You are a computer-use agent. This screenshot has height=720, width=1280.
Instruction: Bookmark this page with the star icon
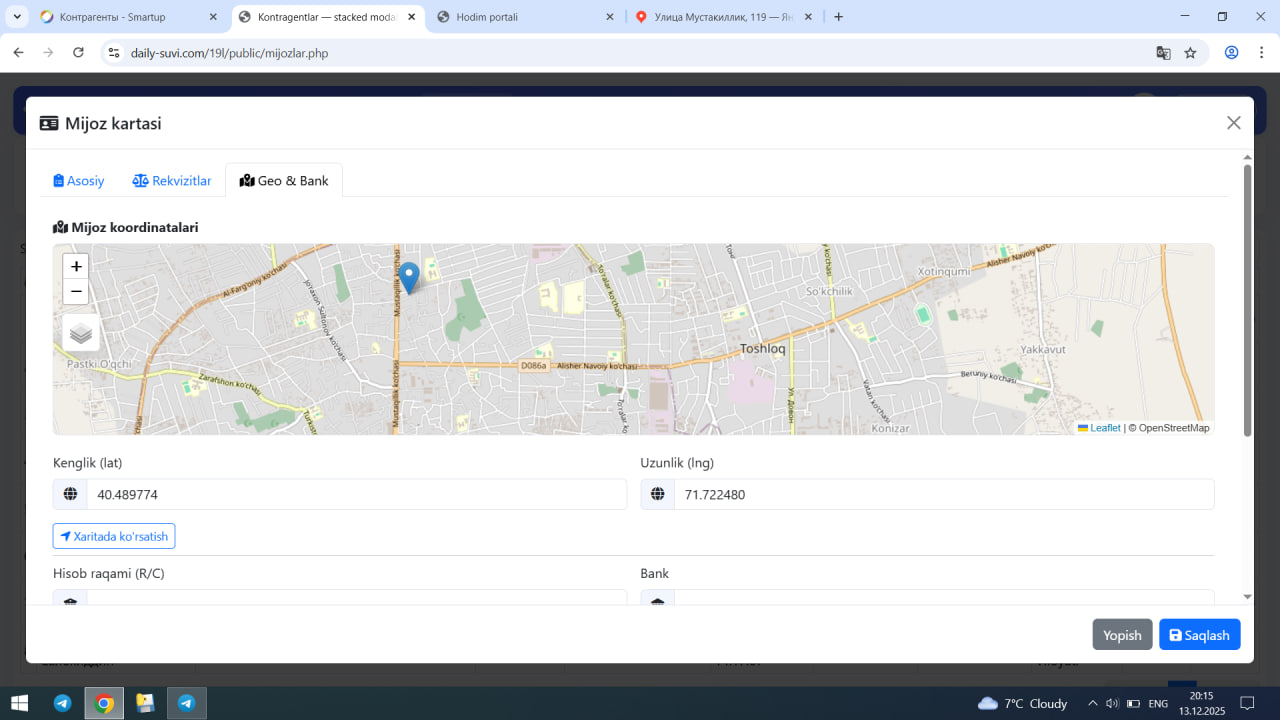1190,53
